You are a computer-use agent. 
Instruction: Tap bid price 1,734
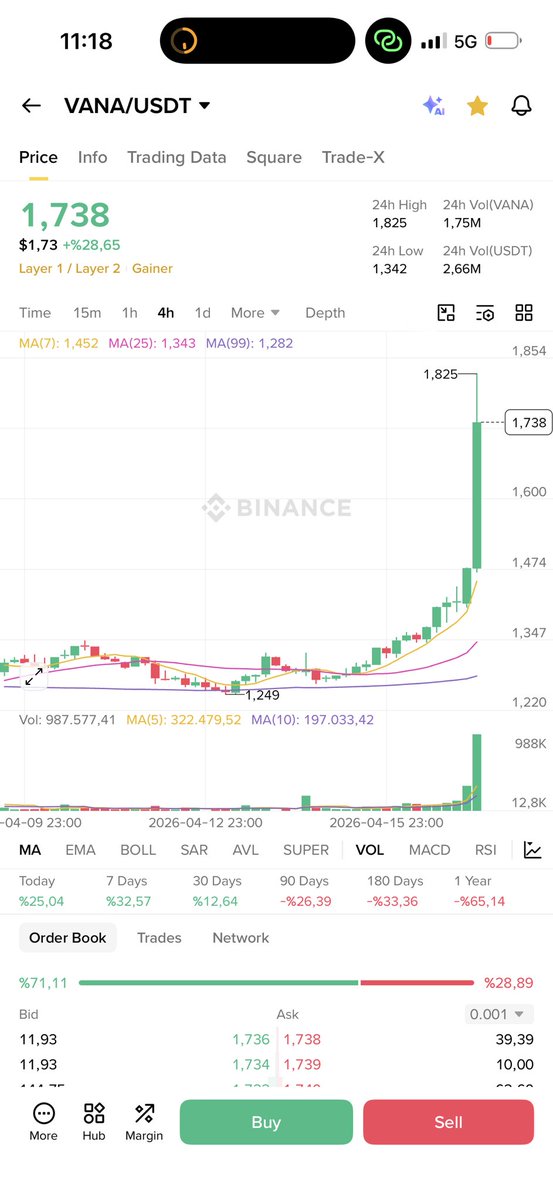[251, 1065]
